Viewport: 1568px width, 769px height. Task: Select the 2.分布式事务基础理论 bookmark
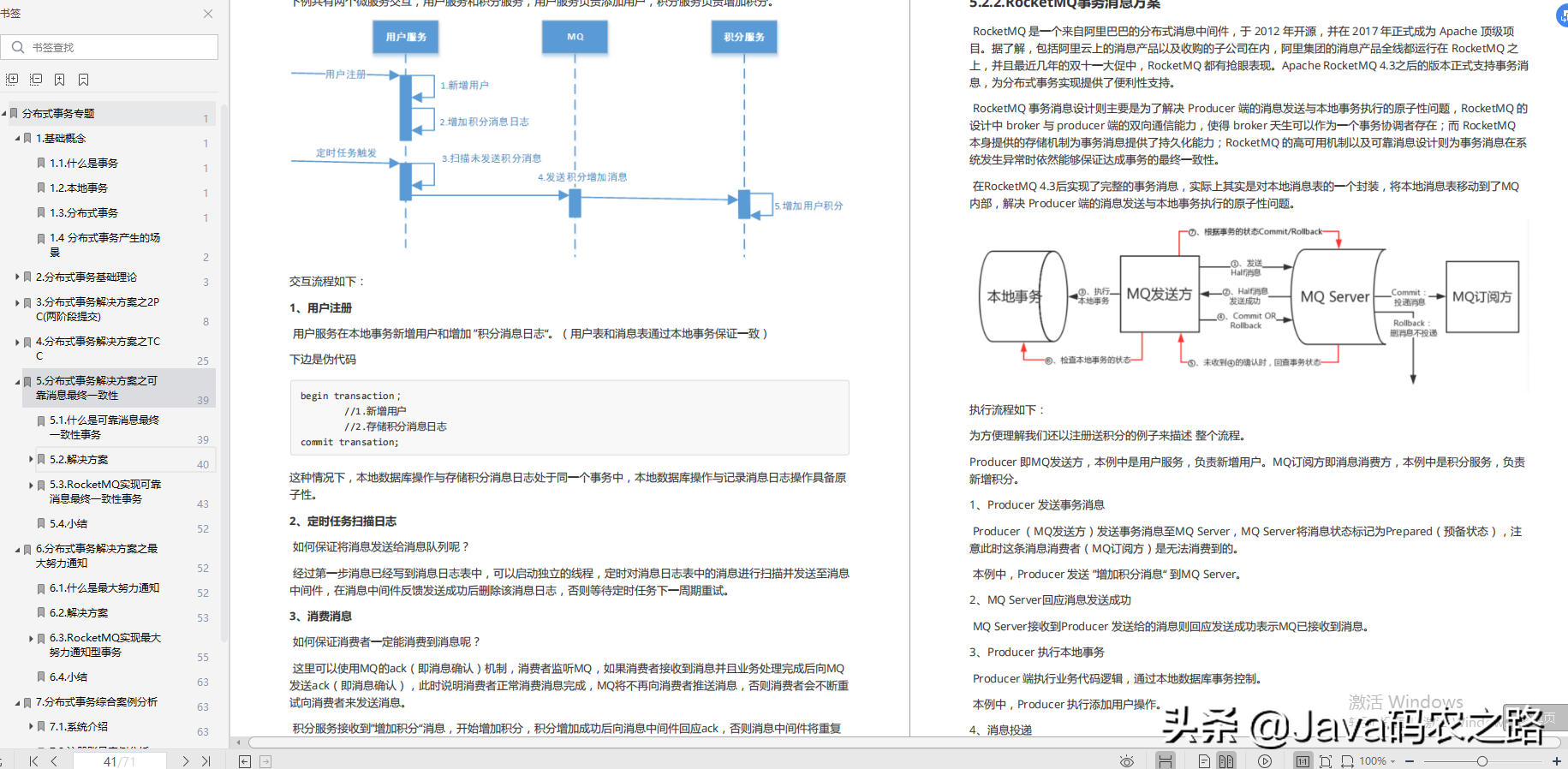tap(86, 277)
